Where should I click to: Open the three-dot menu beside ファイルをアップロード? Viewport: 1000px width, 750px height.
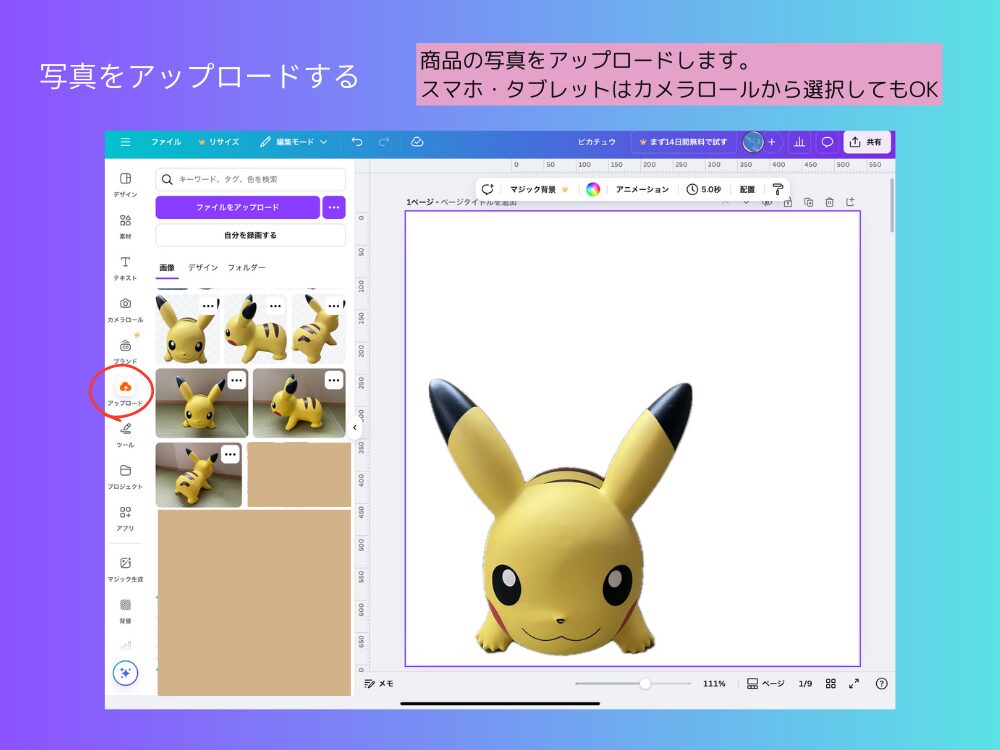(333, 207)
